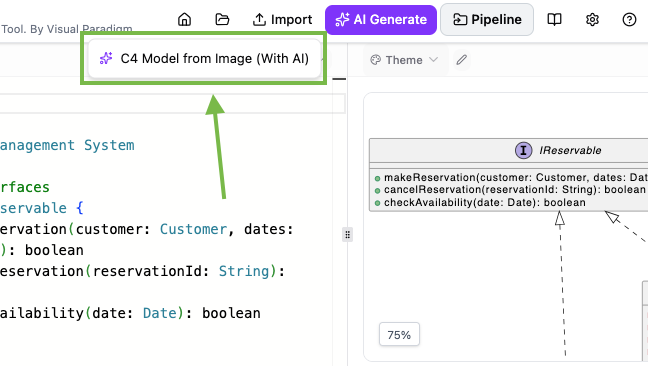The height and width of the screenshot is (366, 648).
Task: Expand the Theme dropdown
Action: [404, 60]
